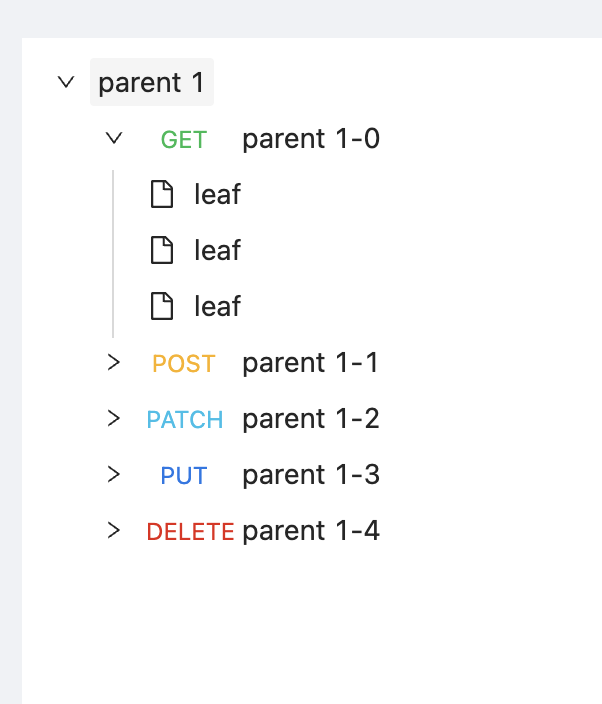
Task: Expand the parent 1-3 chevron
Action: point(114,475)
